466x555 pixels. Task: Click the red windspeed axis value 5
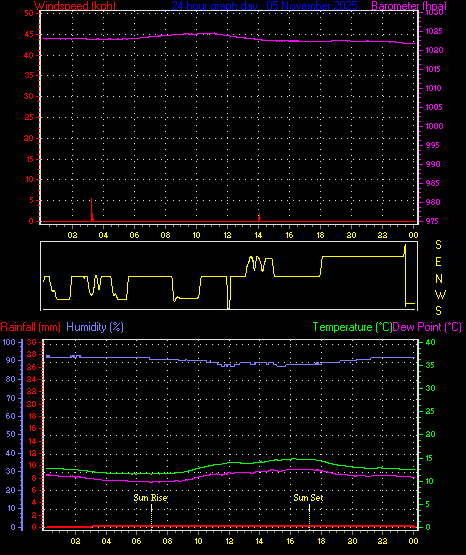click(x=31, y=200)
